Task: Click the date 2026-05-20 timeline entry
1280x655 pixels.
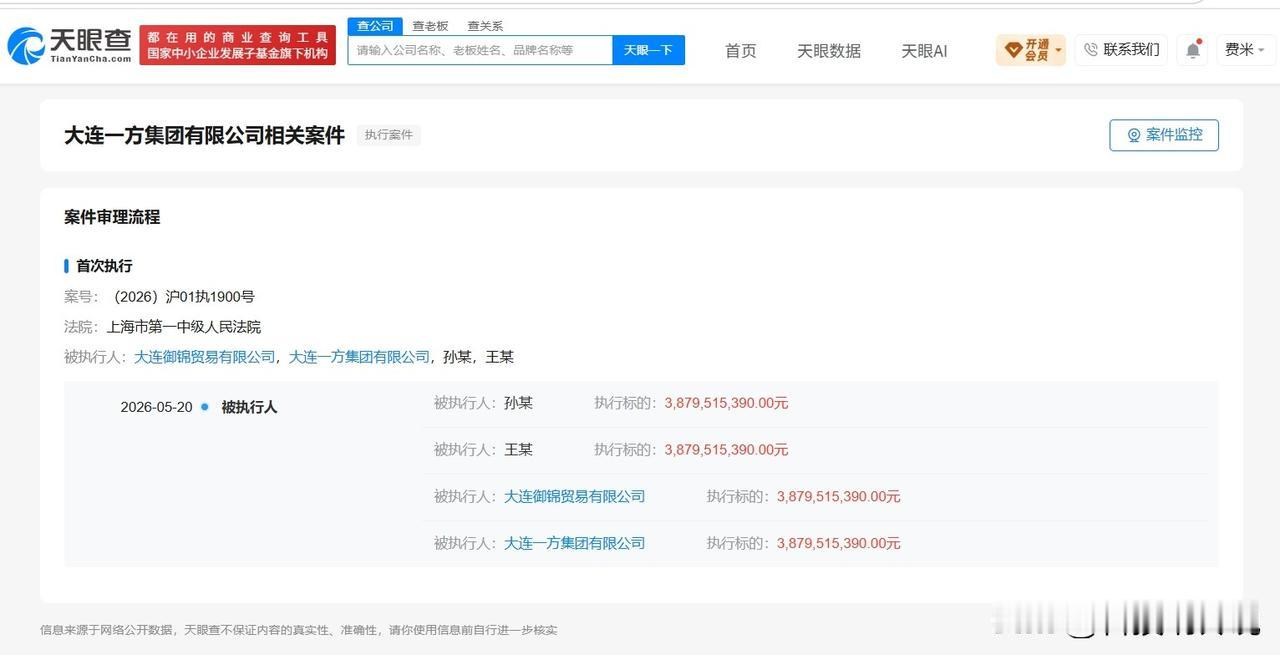Action: (x=156, y=407)
